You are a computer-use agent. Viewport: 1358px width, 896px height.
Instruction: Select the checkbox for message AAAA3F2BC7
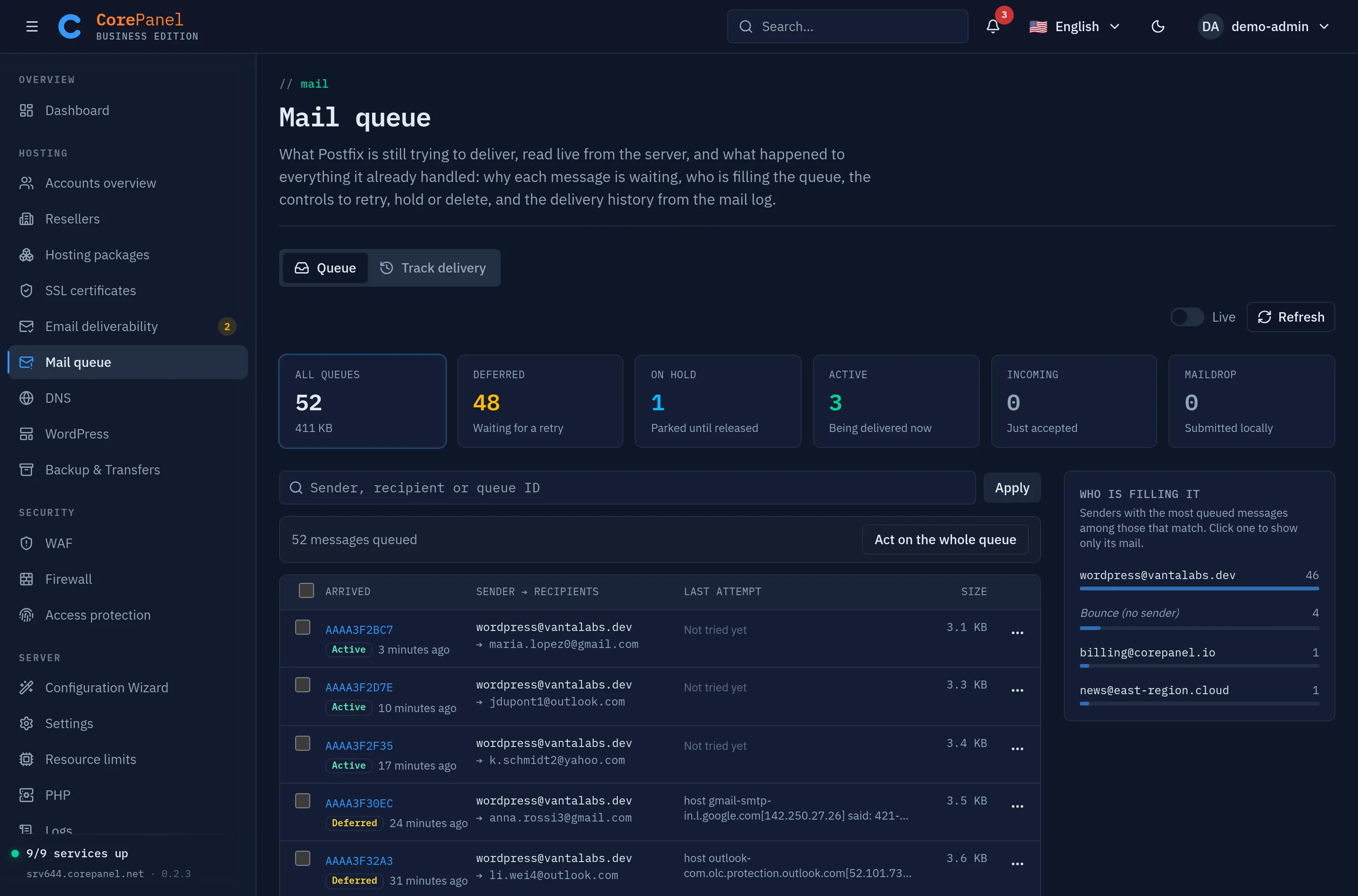coord(302,627)
